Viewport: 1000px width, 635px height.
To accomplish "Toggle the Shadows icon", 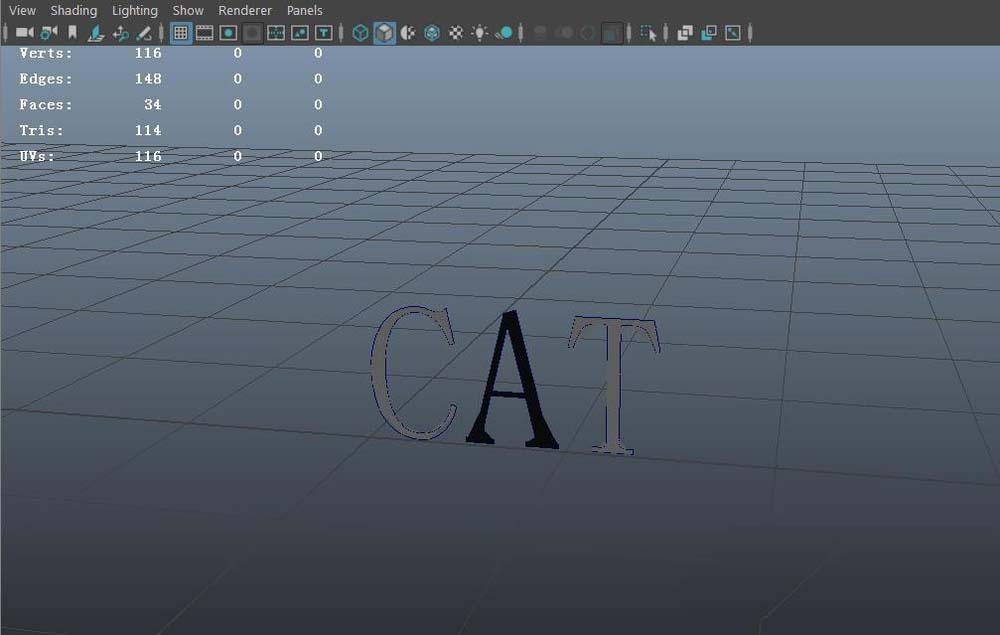I will pos(503,33).
